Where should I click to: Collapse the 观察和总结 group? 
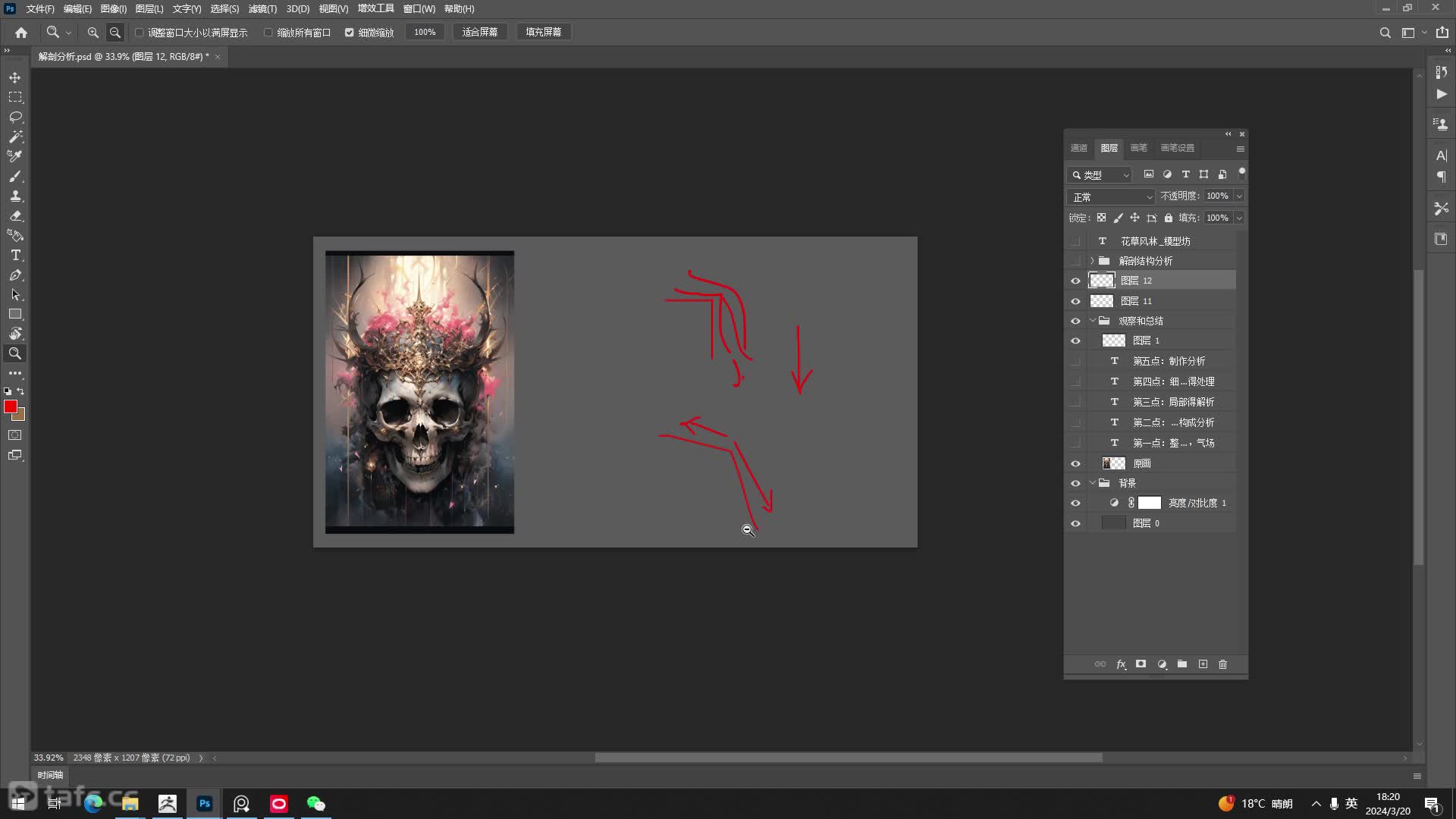1093,321
